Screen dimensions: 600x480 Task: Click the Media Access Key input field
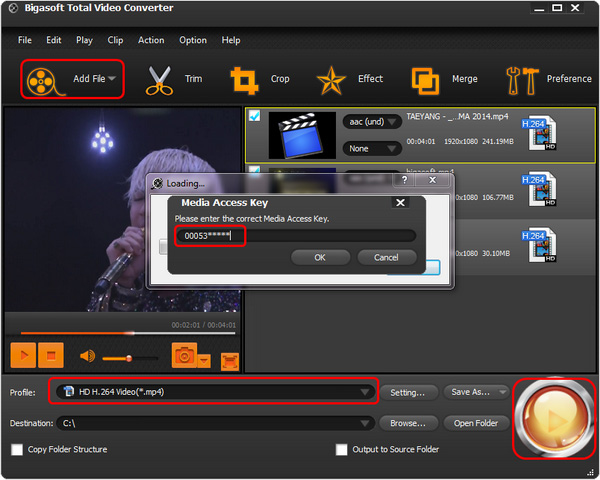pyautogui.click(x=296, y=236)
